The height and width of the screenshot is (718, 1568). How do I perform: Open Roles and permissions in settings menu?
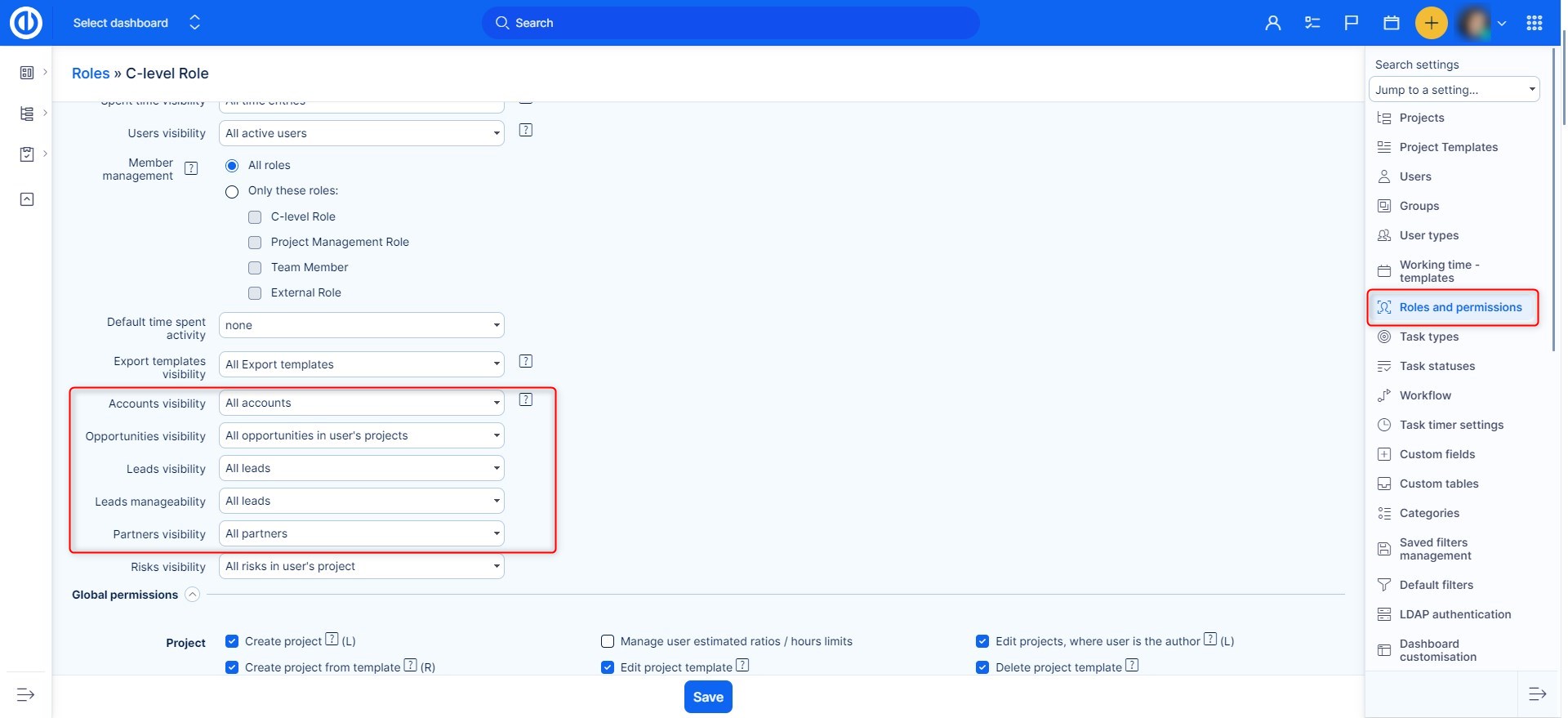[1459, 307]
